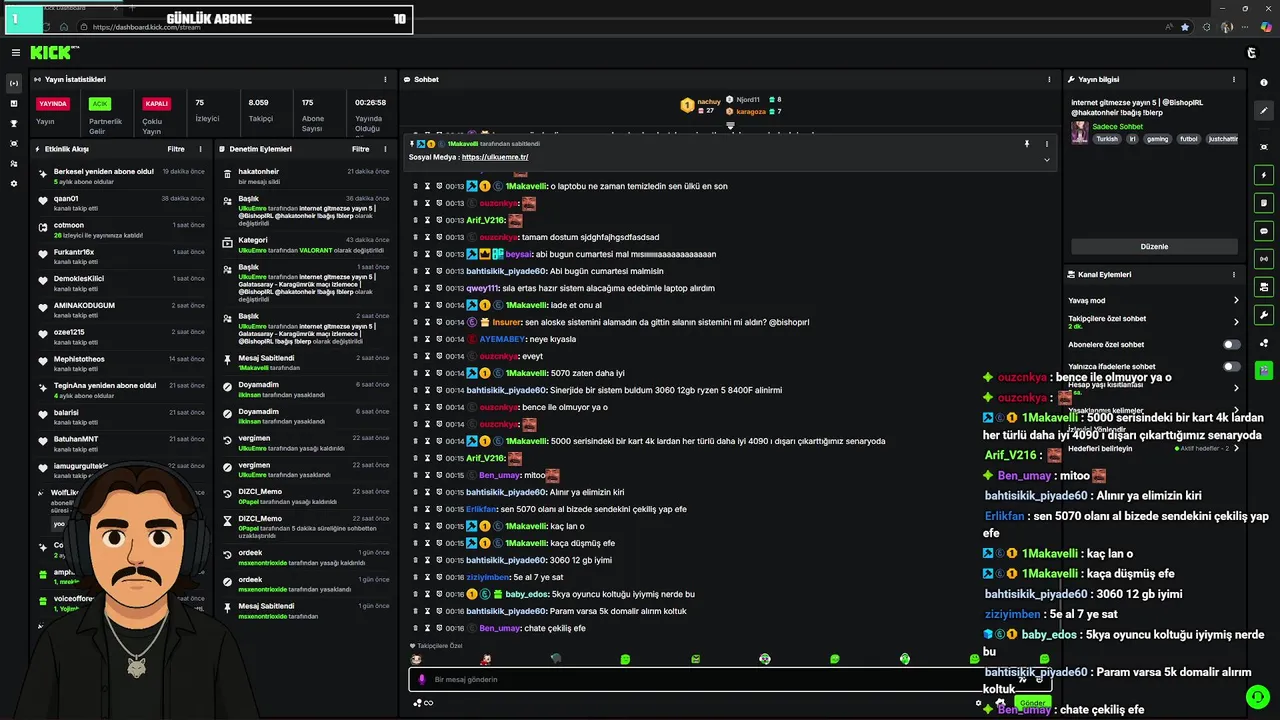
Task: Click the Sadece Sohbet category link
Action: (1117, 127)
